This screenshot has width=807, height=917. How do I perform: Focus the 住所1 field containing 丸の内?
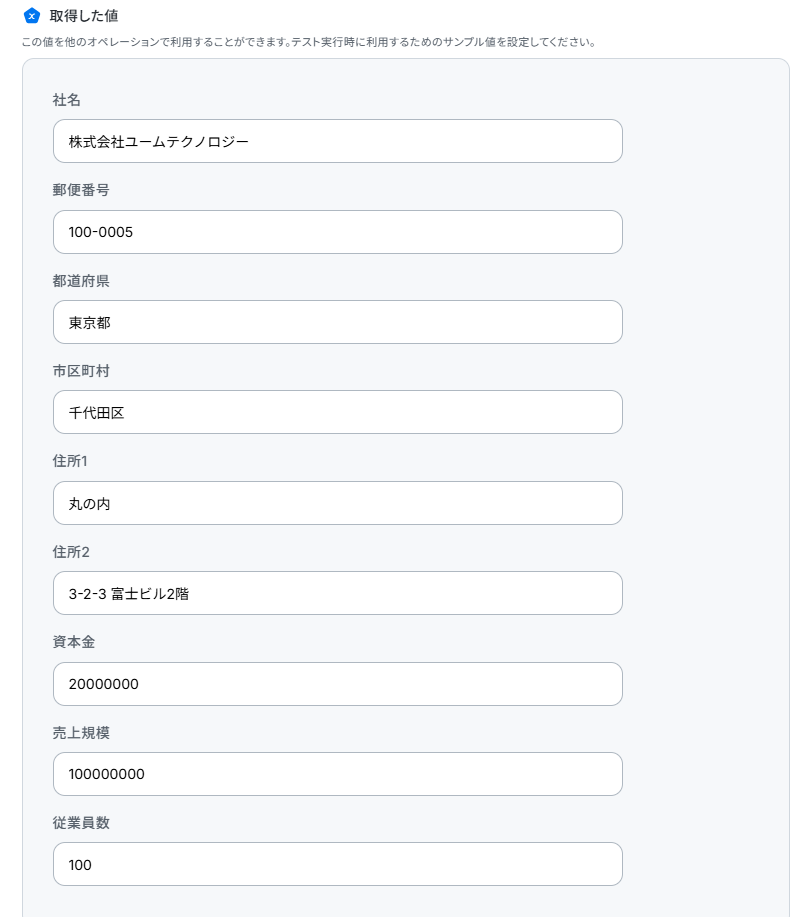(x=337, y=503)
